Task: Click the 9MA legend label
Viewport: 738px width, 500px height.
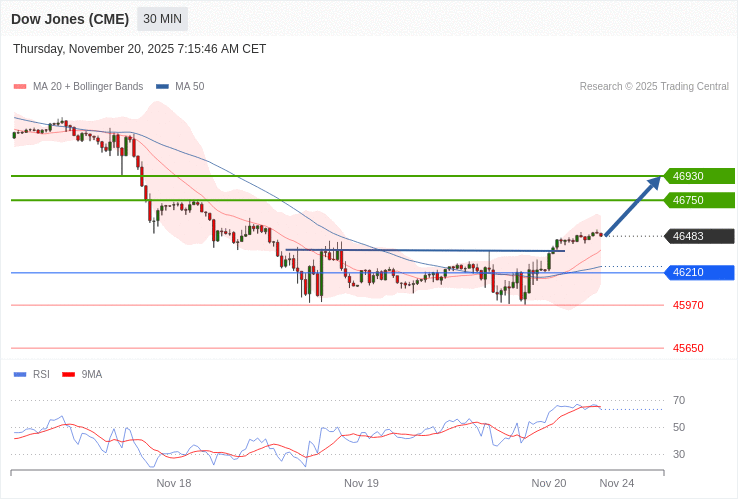Action: pos(92,374)
